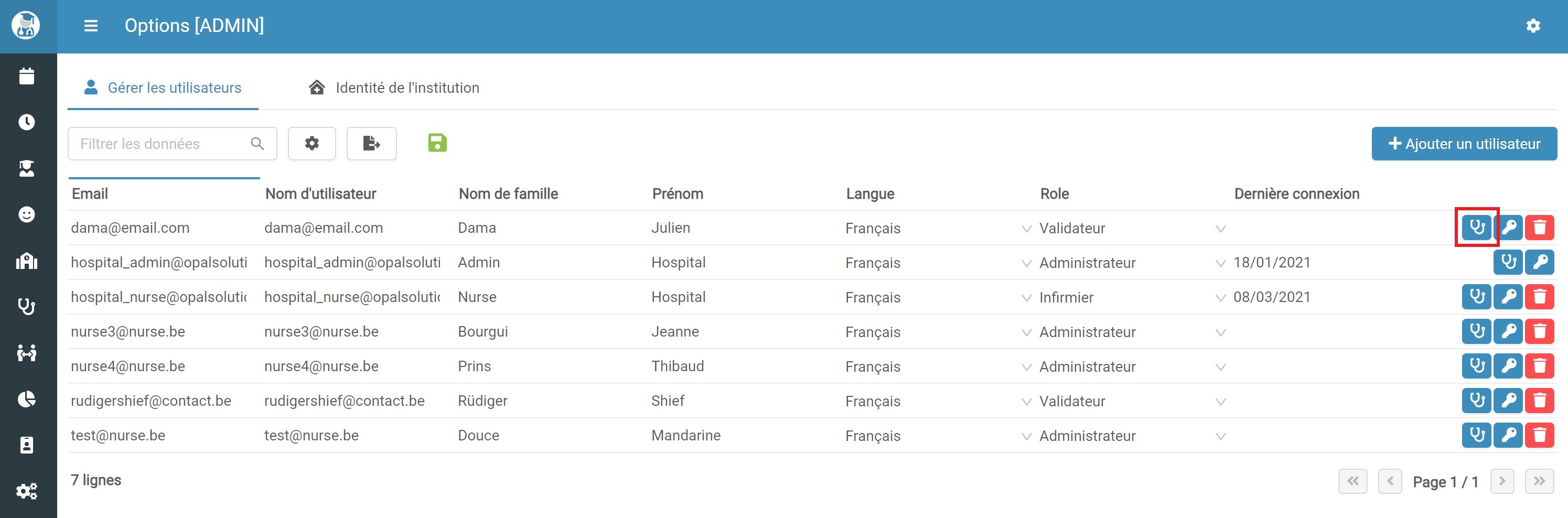This screenshot has height=518, width=1568.
Task: Toggle the hamburger menu
Action: coord(91,26)
